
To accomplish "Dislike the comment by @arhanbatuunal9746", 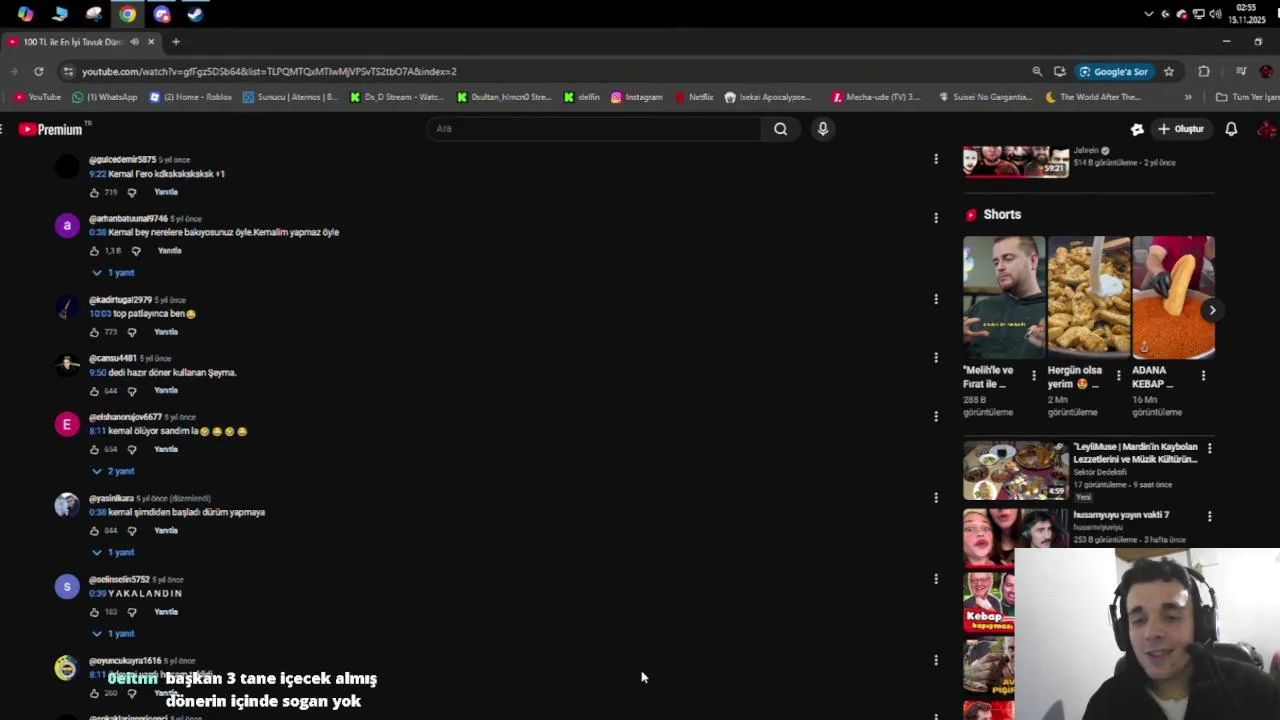I will [x=136, y=251].
